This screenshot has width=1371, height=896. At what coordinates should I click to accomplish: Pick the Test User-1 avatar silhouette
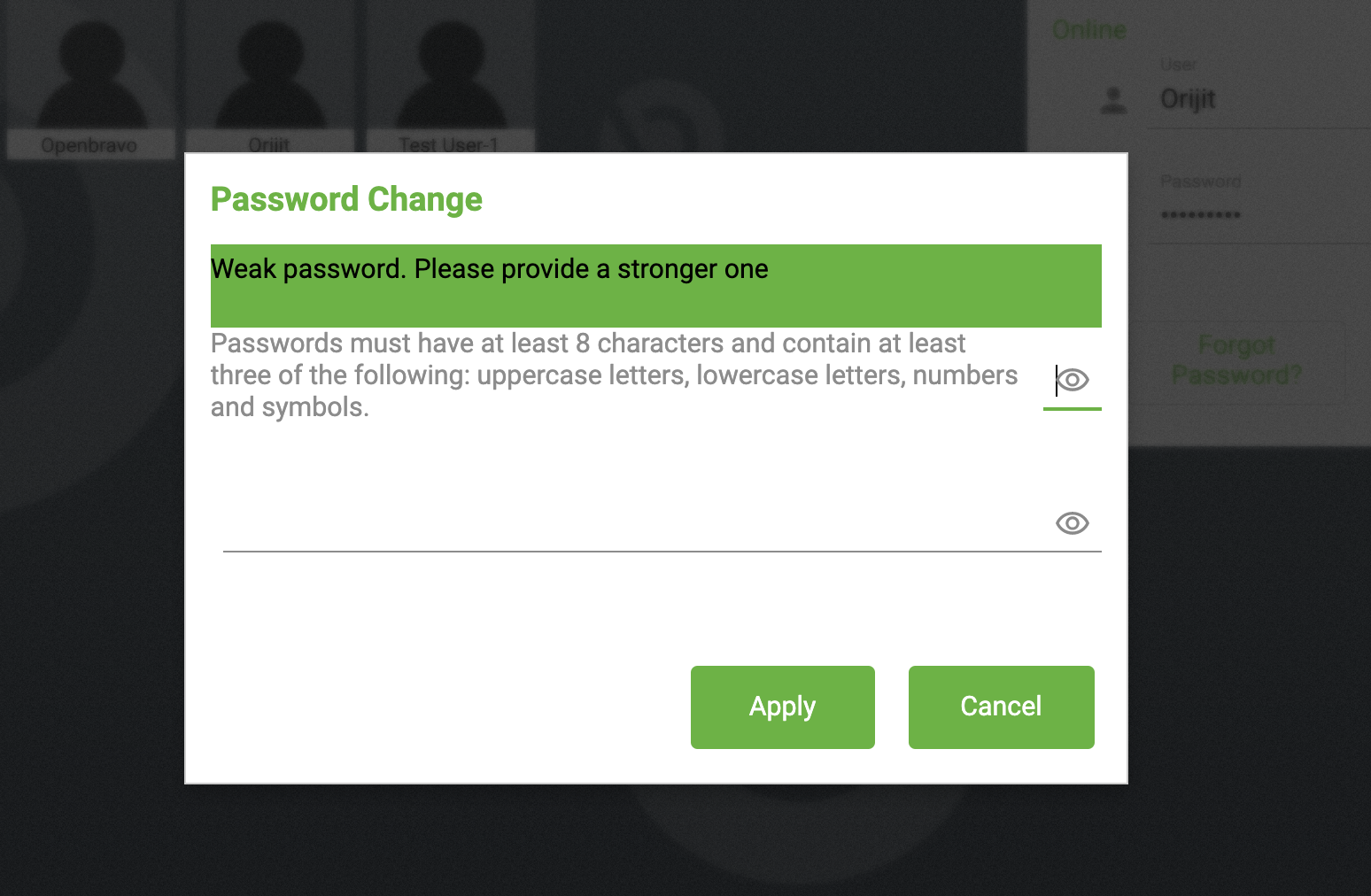(x=450, y=73)
